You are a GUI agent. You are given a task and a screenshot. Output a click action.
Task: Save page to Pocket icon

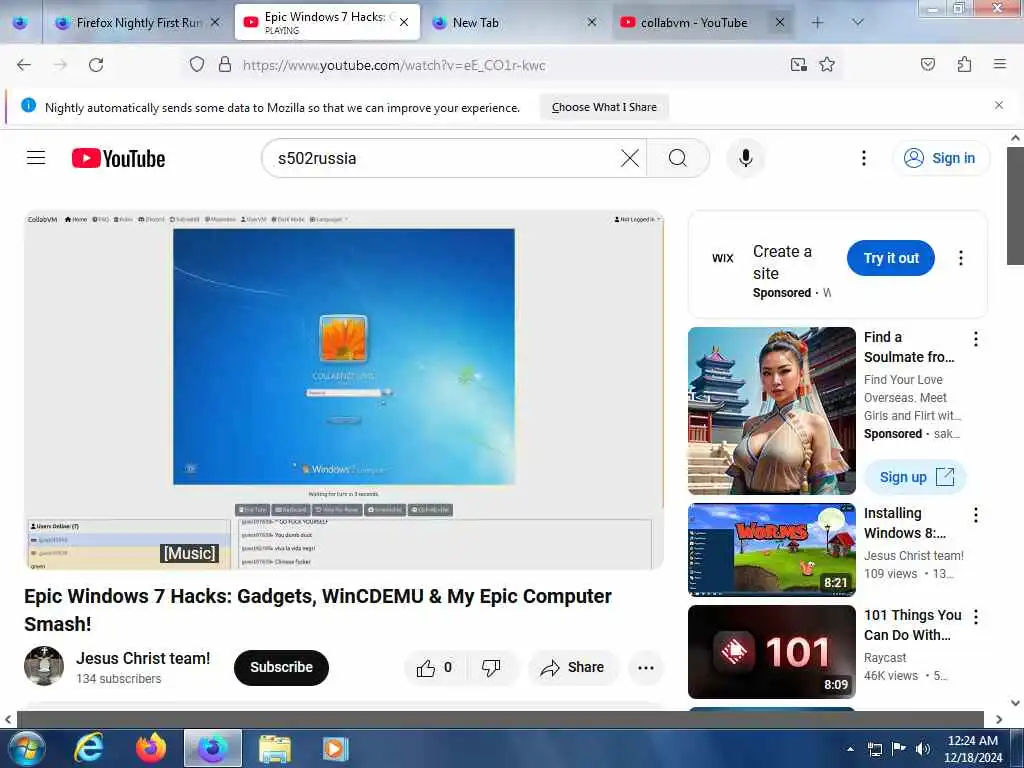927,64
